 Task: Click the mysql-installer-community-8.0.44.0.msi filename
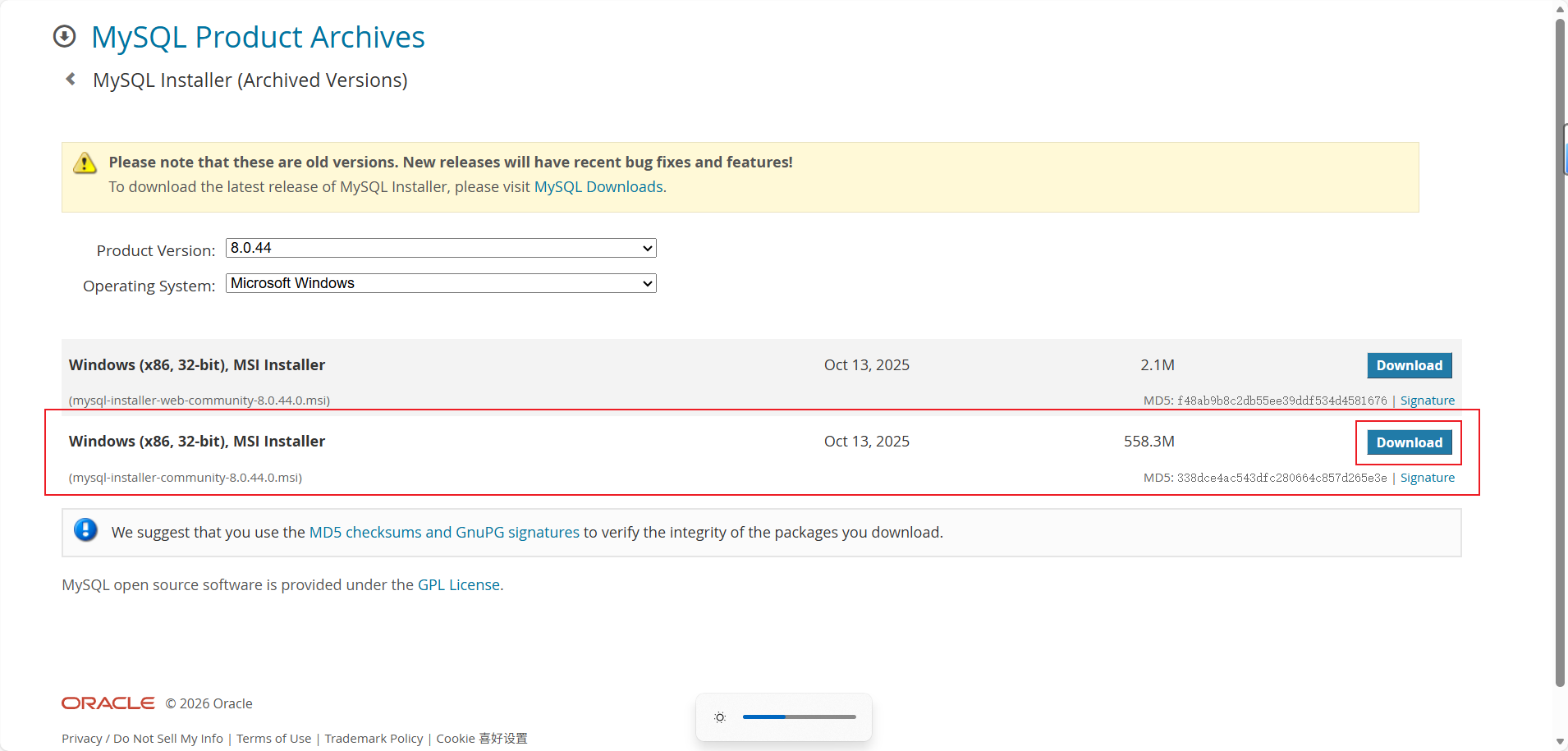186,478
